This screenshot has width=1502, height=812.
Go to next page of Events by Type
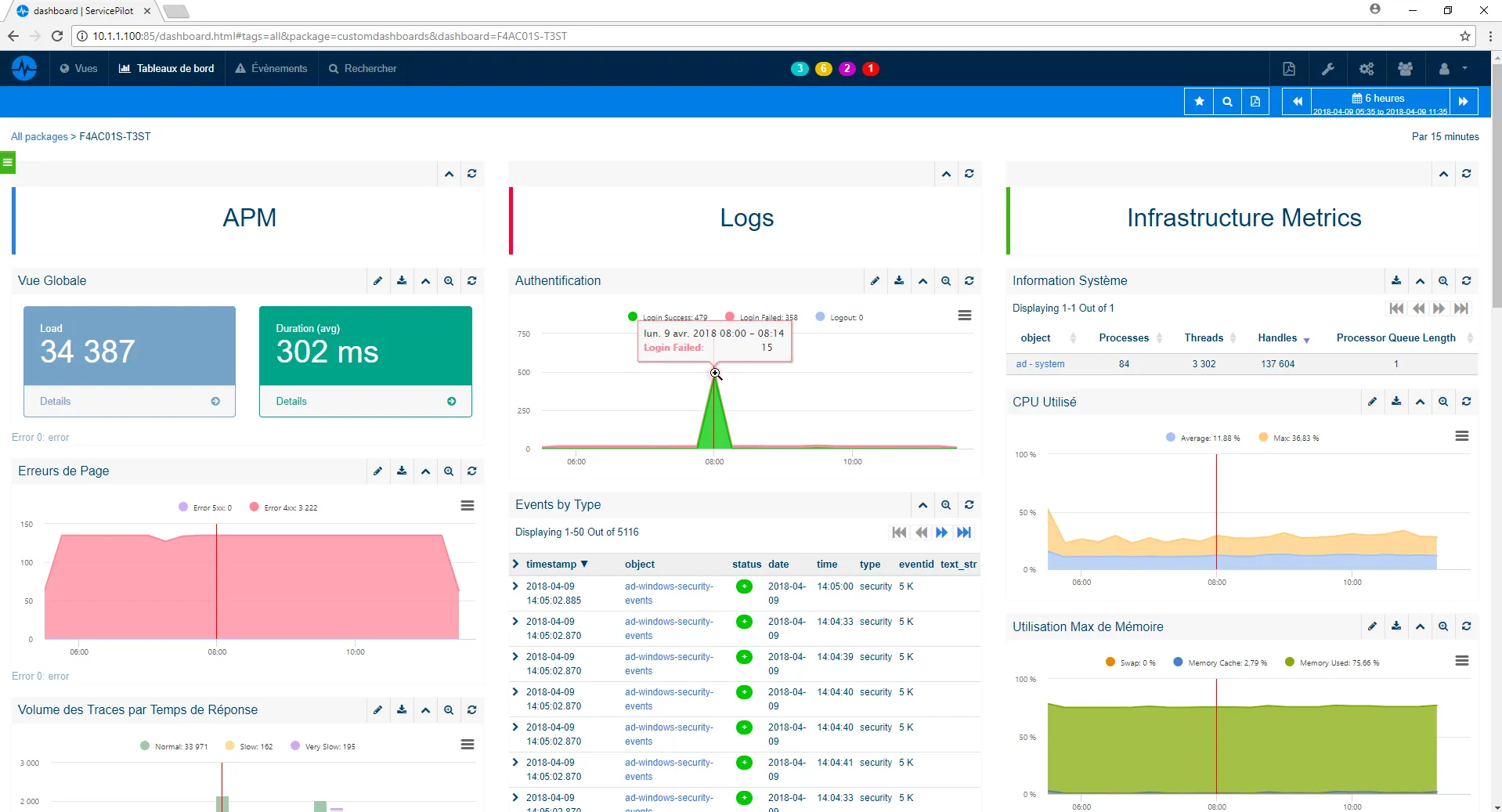941,532
